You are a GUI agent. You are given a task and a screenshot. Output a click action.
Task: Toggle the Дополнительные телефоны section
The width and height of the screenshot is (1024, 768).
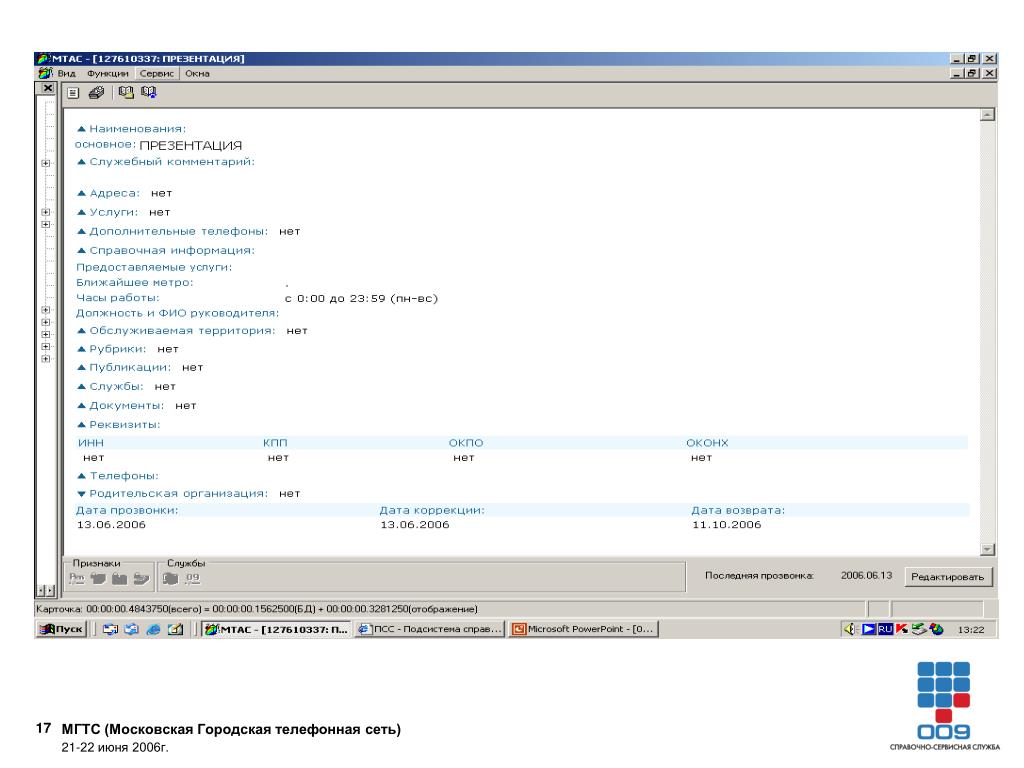pos(82,231)
